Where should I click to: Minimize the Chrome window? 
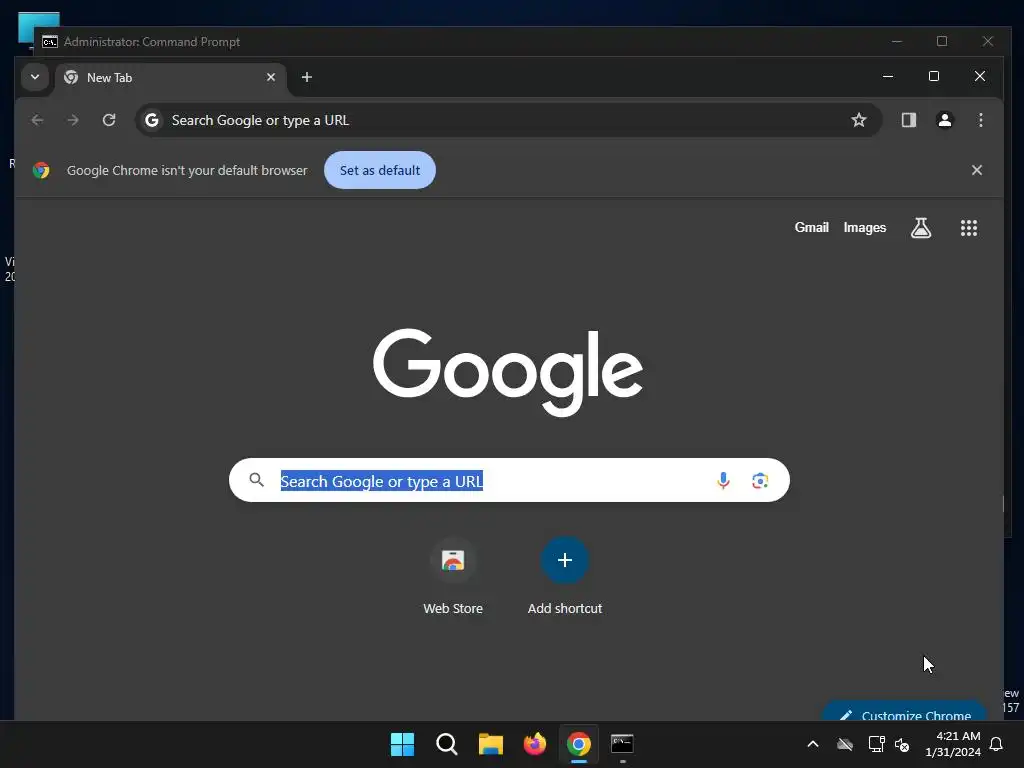(888, 76)
